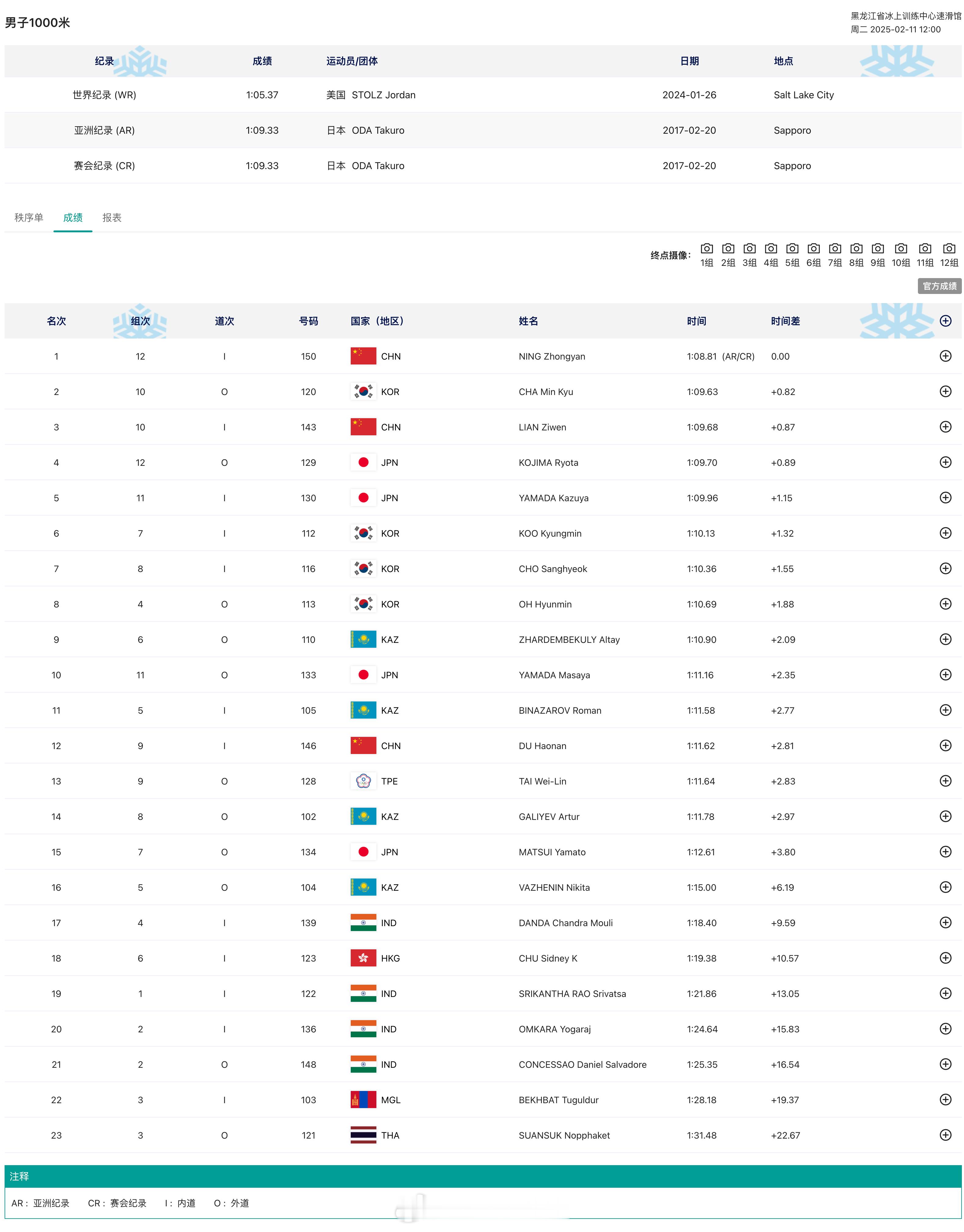Image resolution: width=964 pixels, height=1232 pixels.
Task: Expand details for CONCESSAO Daniel Salvadore row
Action: pos(946,1064)
